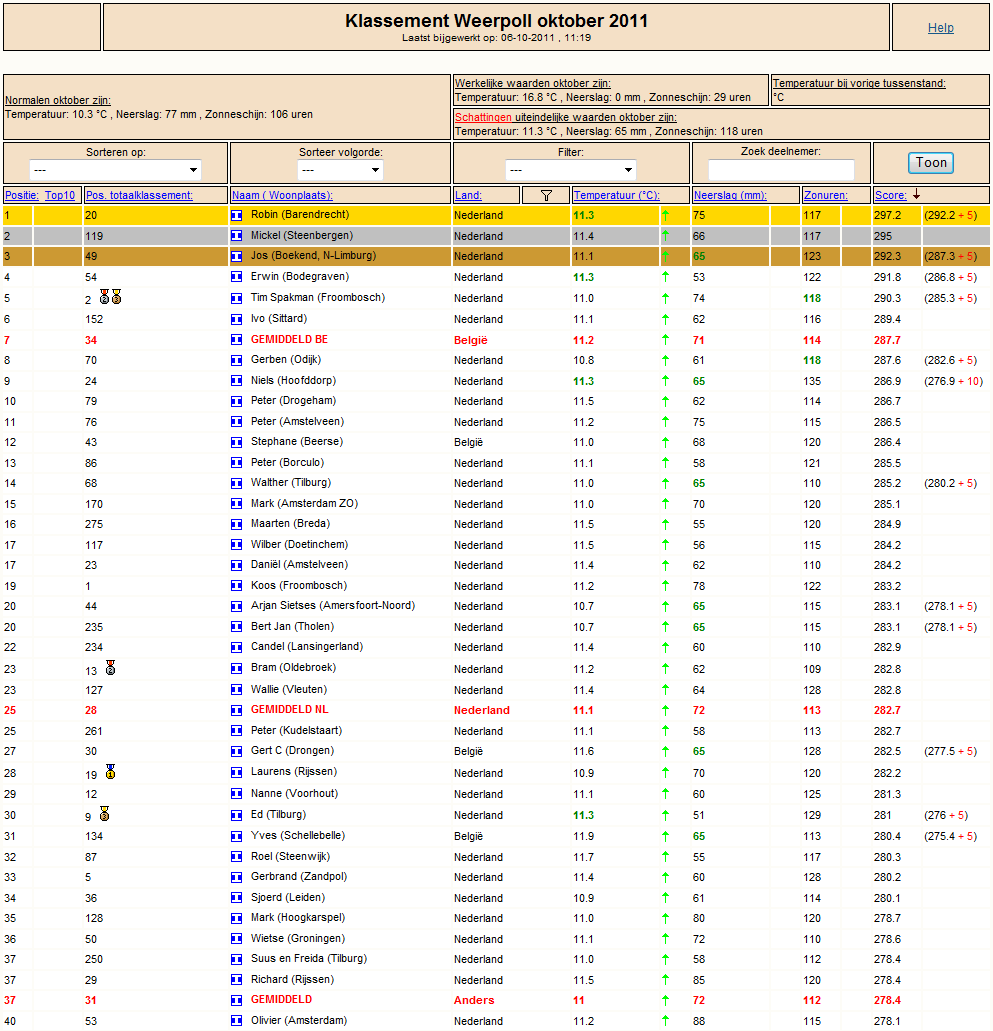The width and height of the screenshot is (993, 1031).
Task: Click the Zoek deelnemer search field
Action: tap(781, 170)
